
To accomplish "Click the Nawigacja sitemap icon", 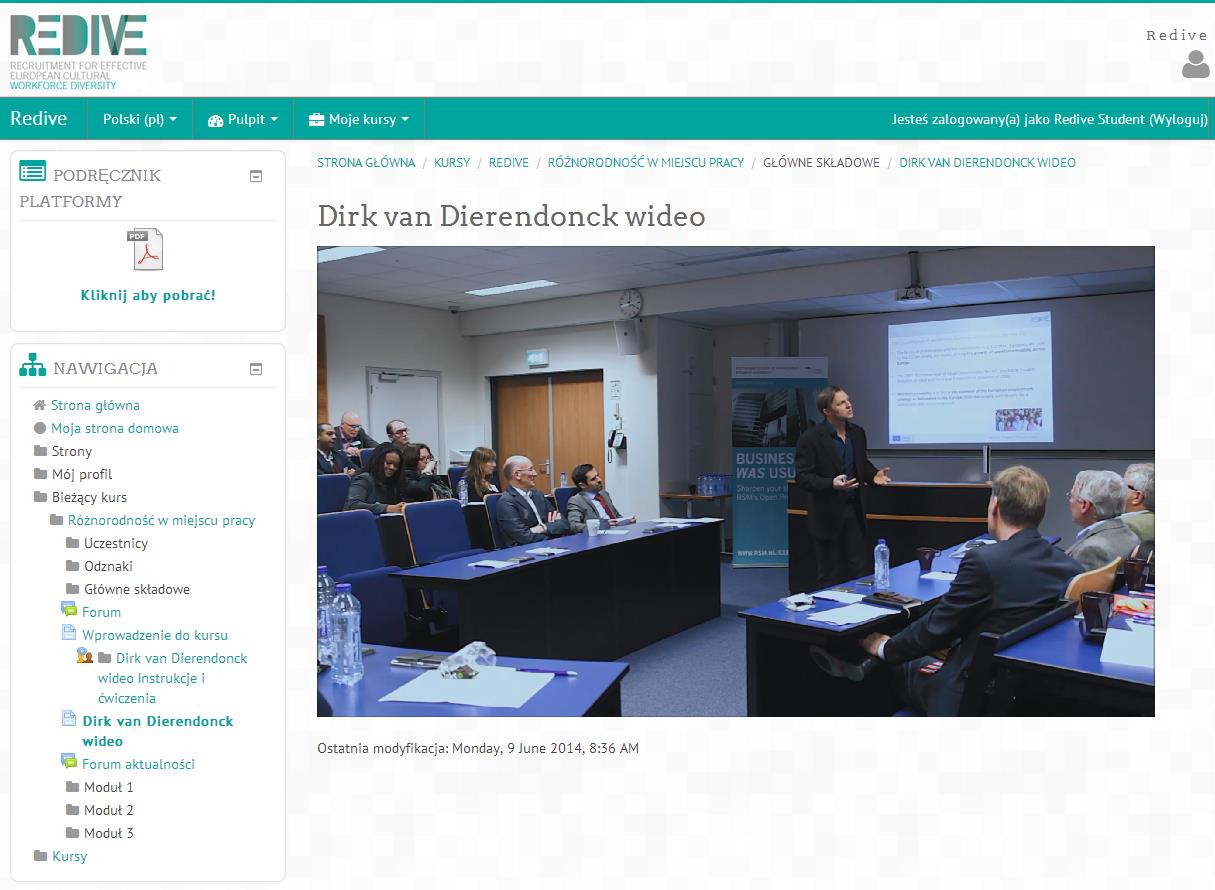I will point(32,366).
